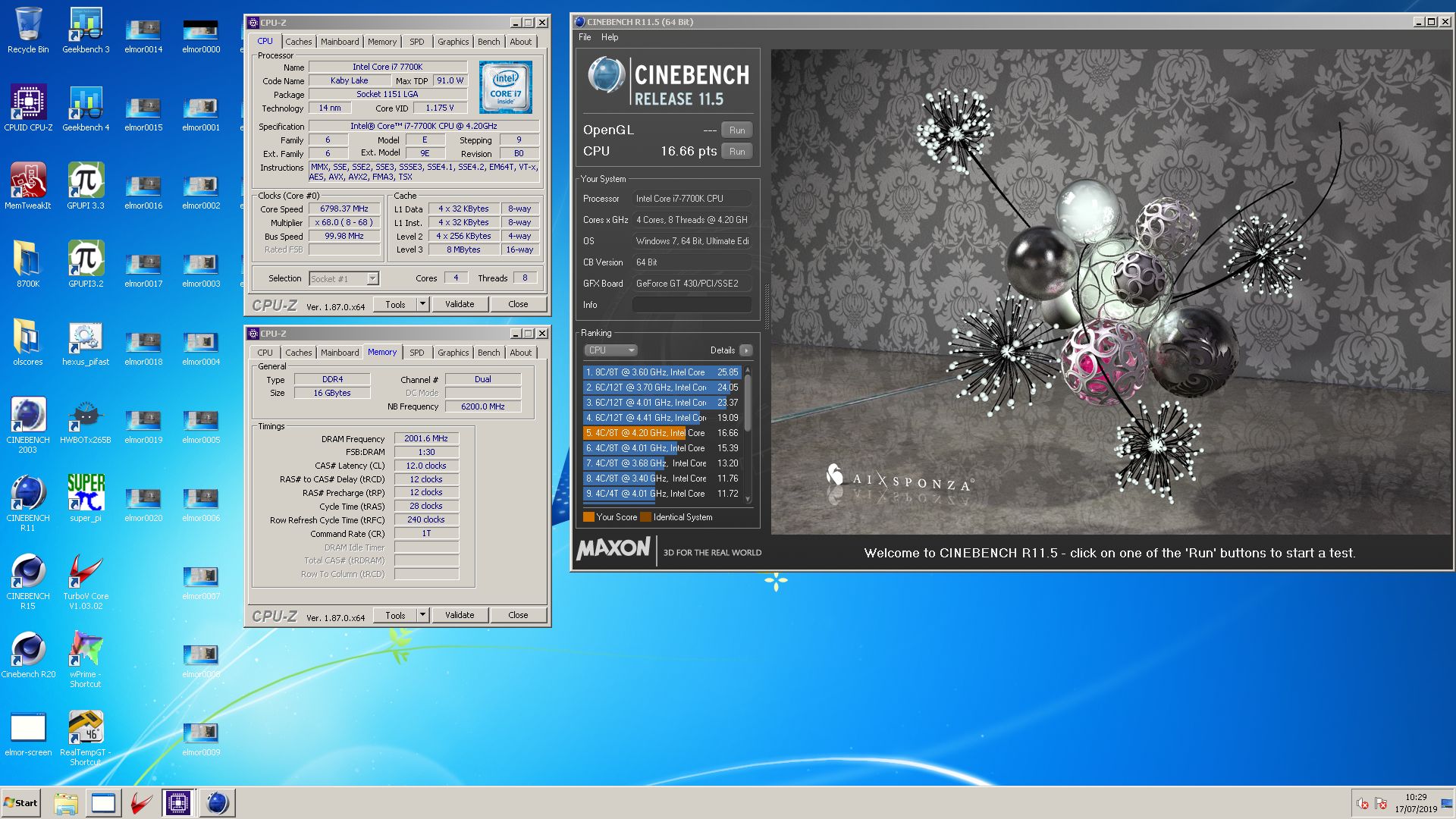Open the olscores folder icon
Viewport: 1456px width, 819px height.
point(28,343)
